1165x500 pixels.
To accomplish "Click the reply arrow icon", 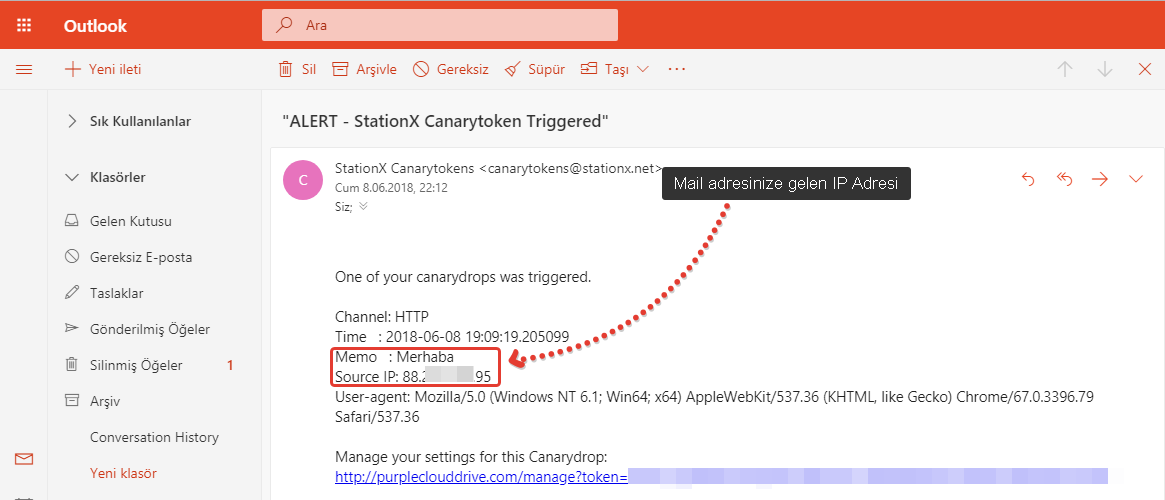I will (x=1028, y=179).
